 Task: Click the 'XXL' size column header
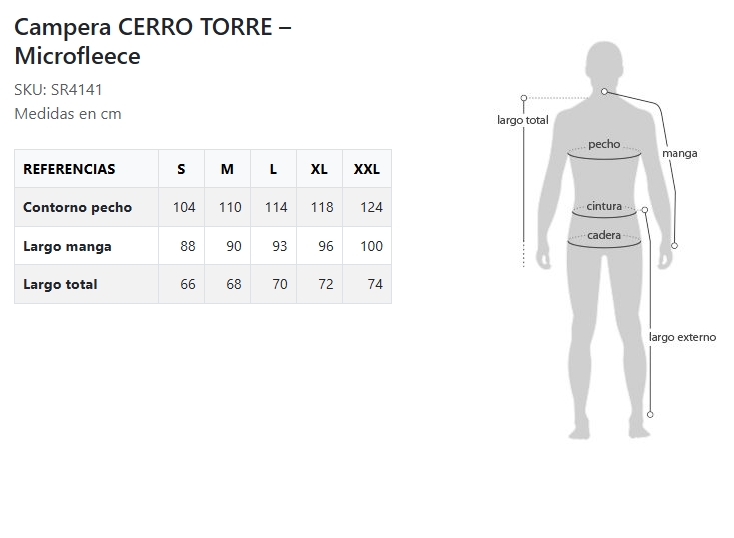(367, 169)
